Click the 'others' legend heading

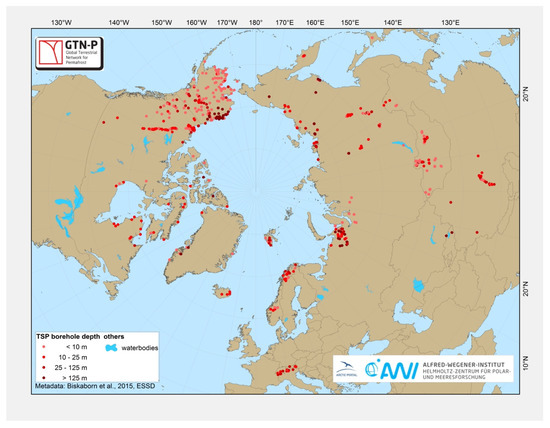pyautogui.click(x=114, y=336)
